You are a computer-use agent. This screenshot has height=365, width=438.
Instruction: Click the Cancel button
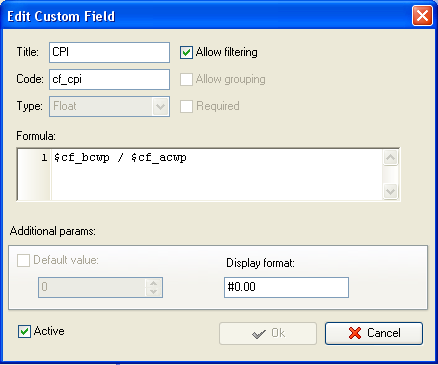(x=374, y=333)
